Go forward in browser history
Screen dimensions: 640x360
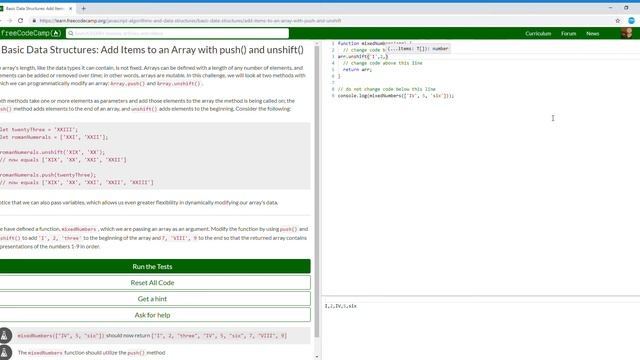pyautogui.click(x=9, y=20)
